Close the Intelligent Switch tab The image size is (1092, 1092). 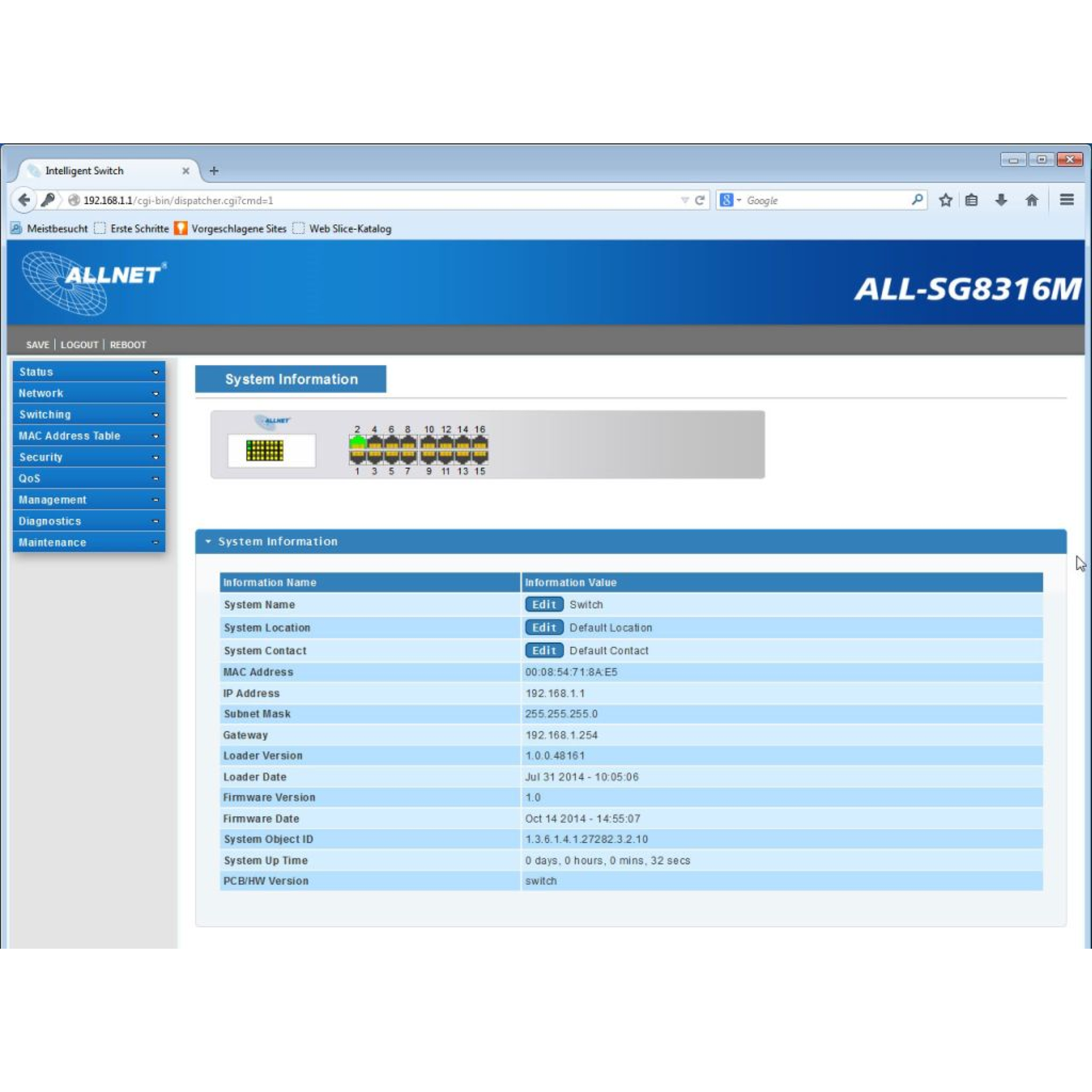186,171
